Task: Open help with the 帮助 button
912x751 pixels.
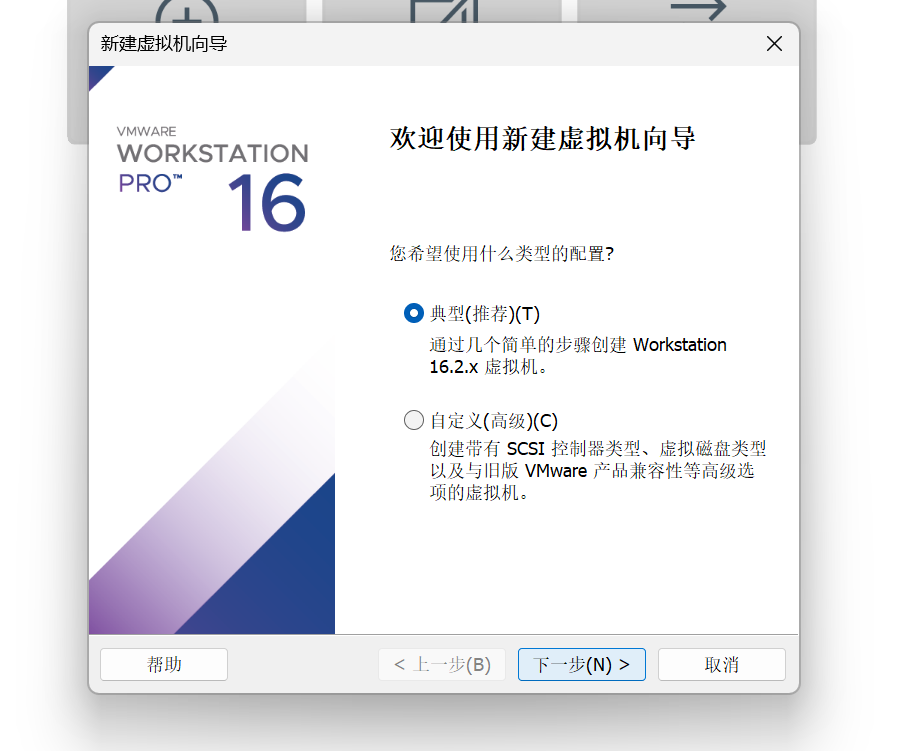Action: tap(164, 664)
